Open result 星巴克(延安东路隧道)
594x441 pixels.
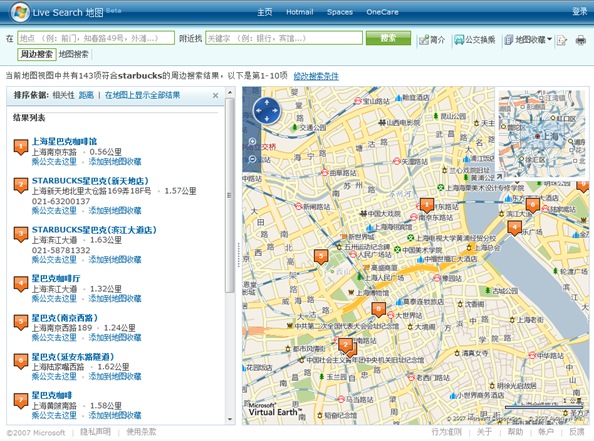pyautogui.click(x=73, y=357)
